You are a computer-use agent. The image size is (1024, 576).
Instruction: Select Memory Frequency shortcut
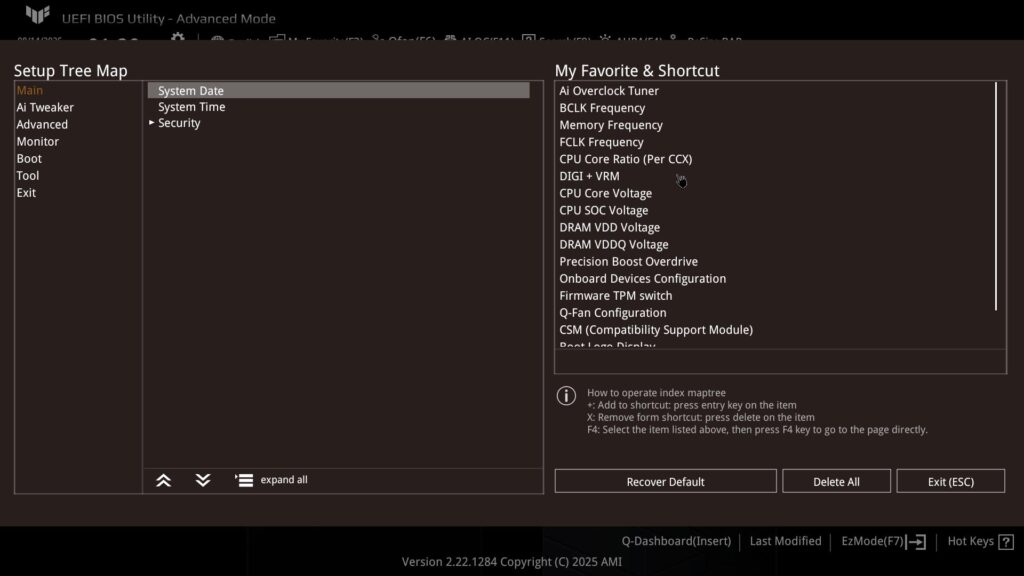coord(611,125)
